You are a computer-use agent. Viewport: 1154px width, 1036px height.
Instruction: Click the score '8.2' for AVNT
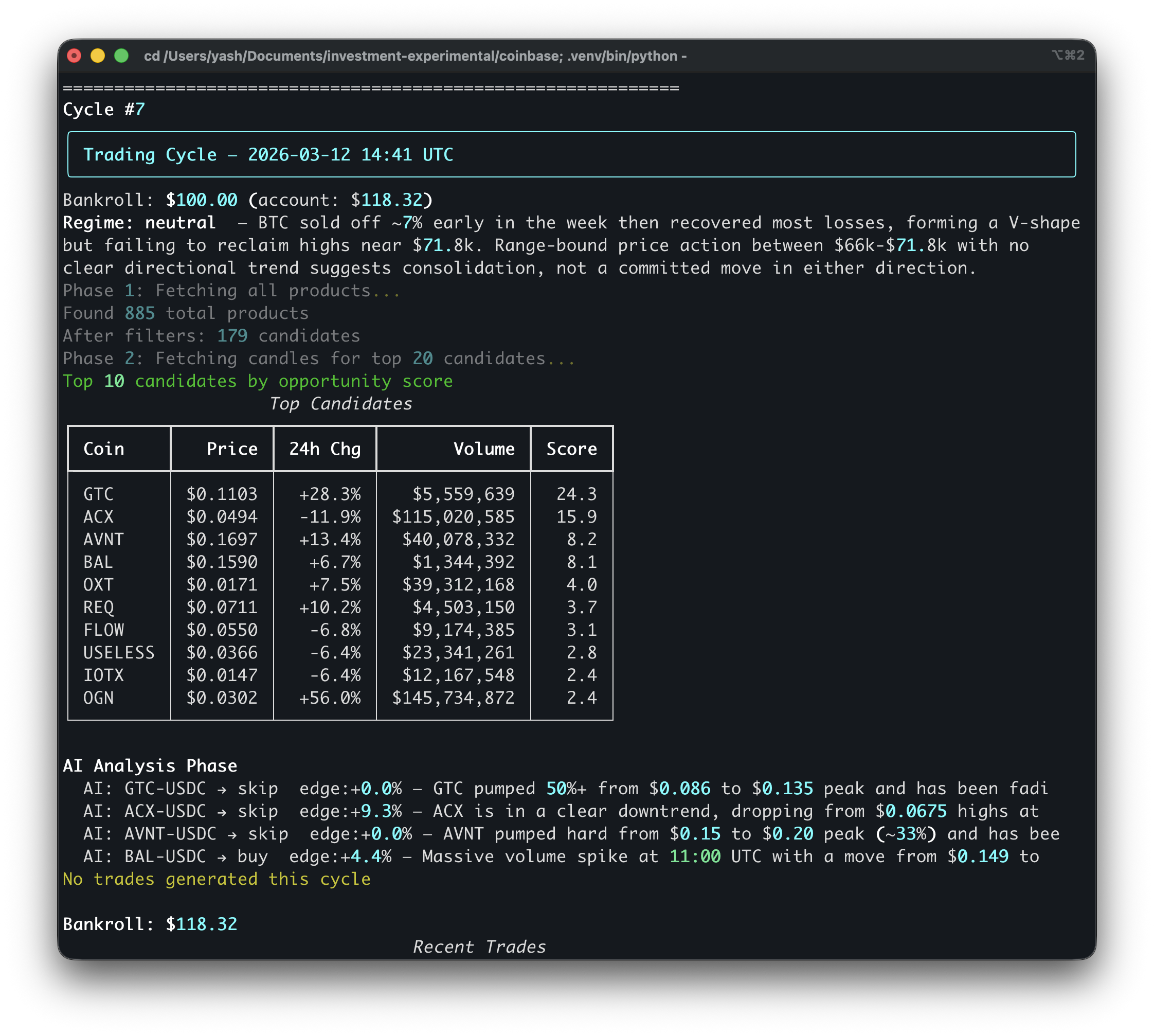582,540
